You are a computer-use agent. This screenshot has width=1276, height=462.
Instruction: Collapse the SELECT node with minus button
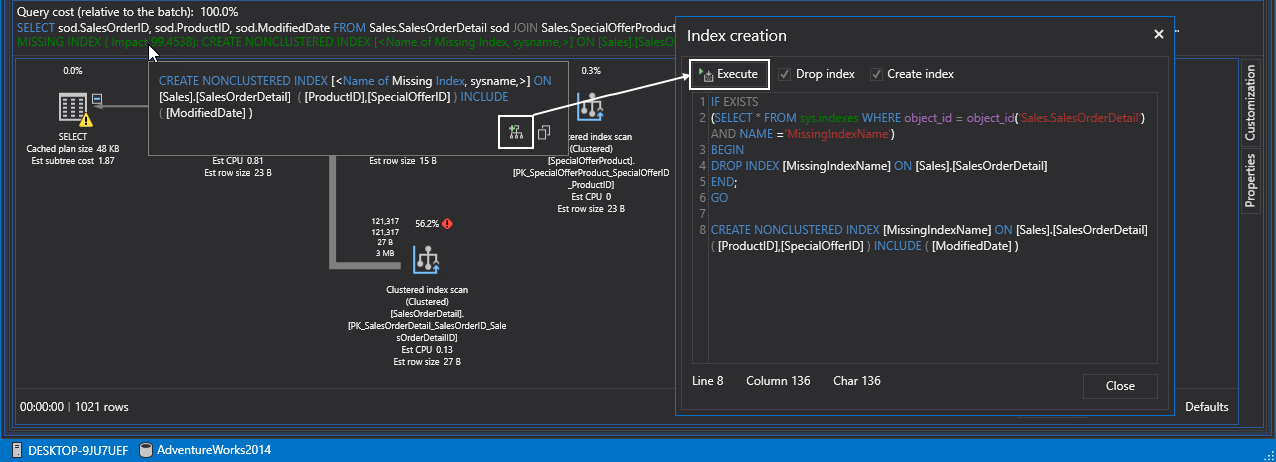click(97, 98)
